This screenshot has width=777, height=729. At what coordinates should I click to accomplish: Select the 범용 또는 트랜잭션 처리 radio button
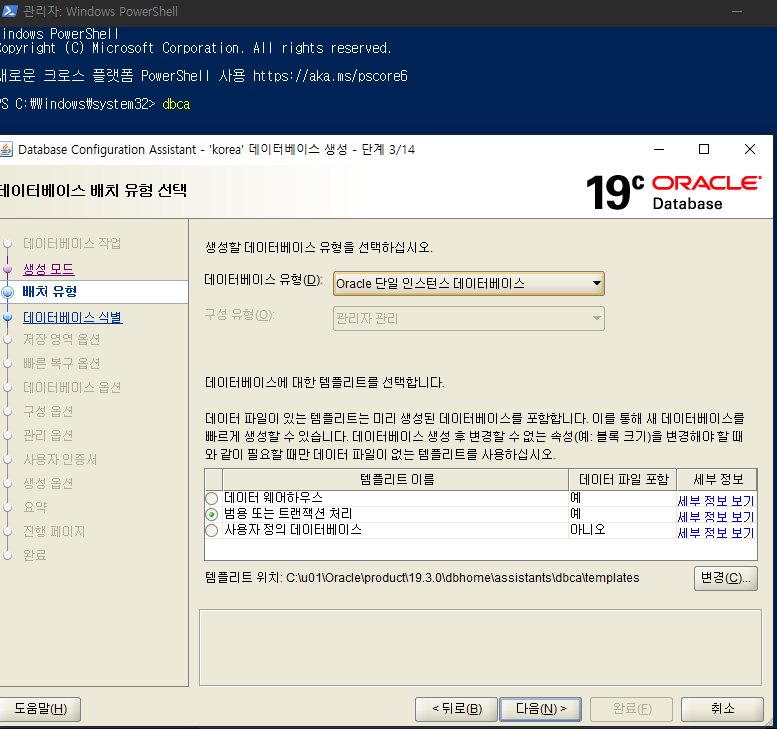pos(212,514)
